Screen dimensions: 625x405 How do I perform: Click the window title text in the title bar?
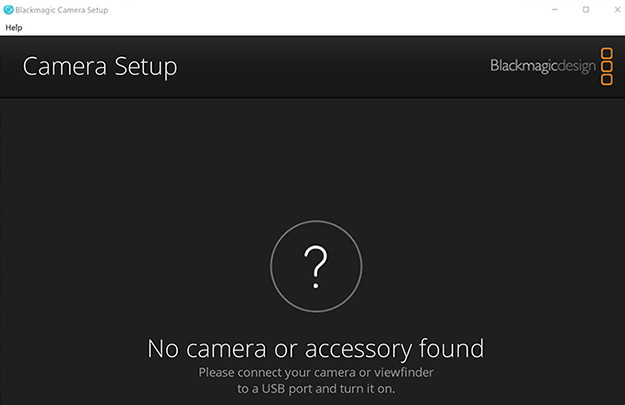(62, 9)
